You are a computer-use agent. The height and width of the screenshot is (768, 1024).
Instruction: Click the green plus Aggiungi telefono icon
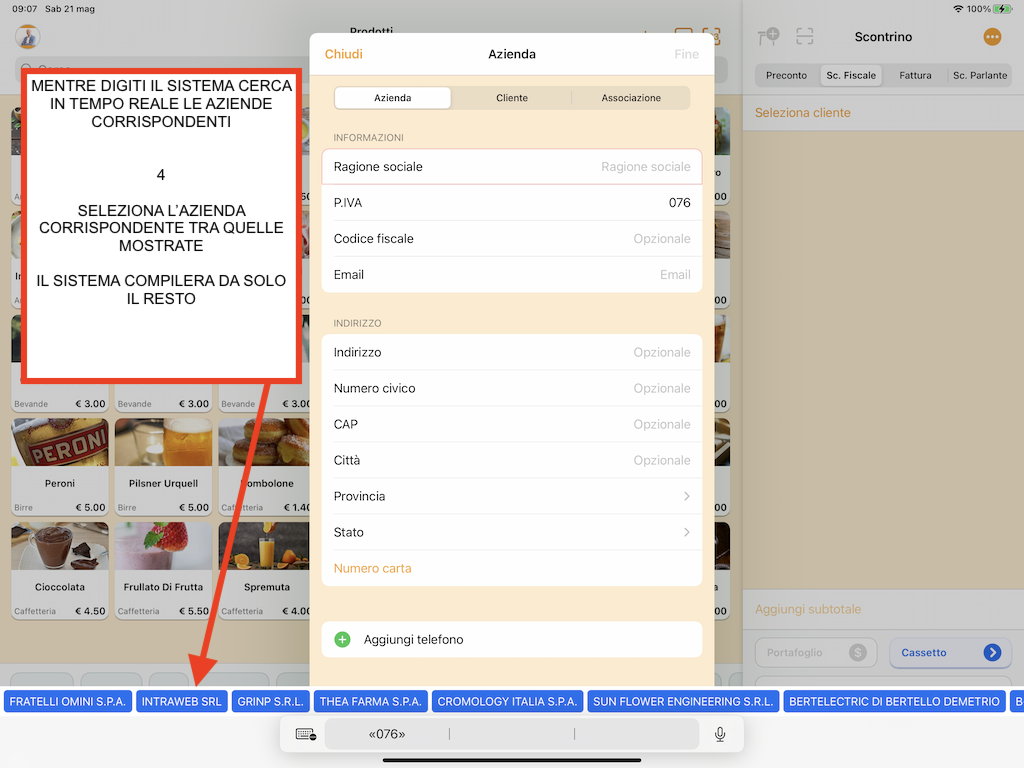pos(342,639)
